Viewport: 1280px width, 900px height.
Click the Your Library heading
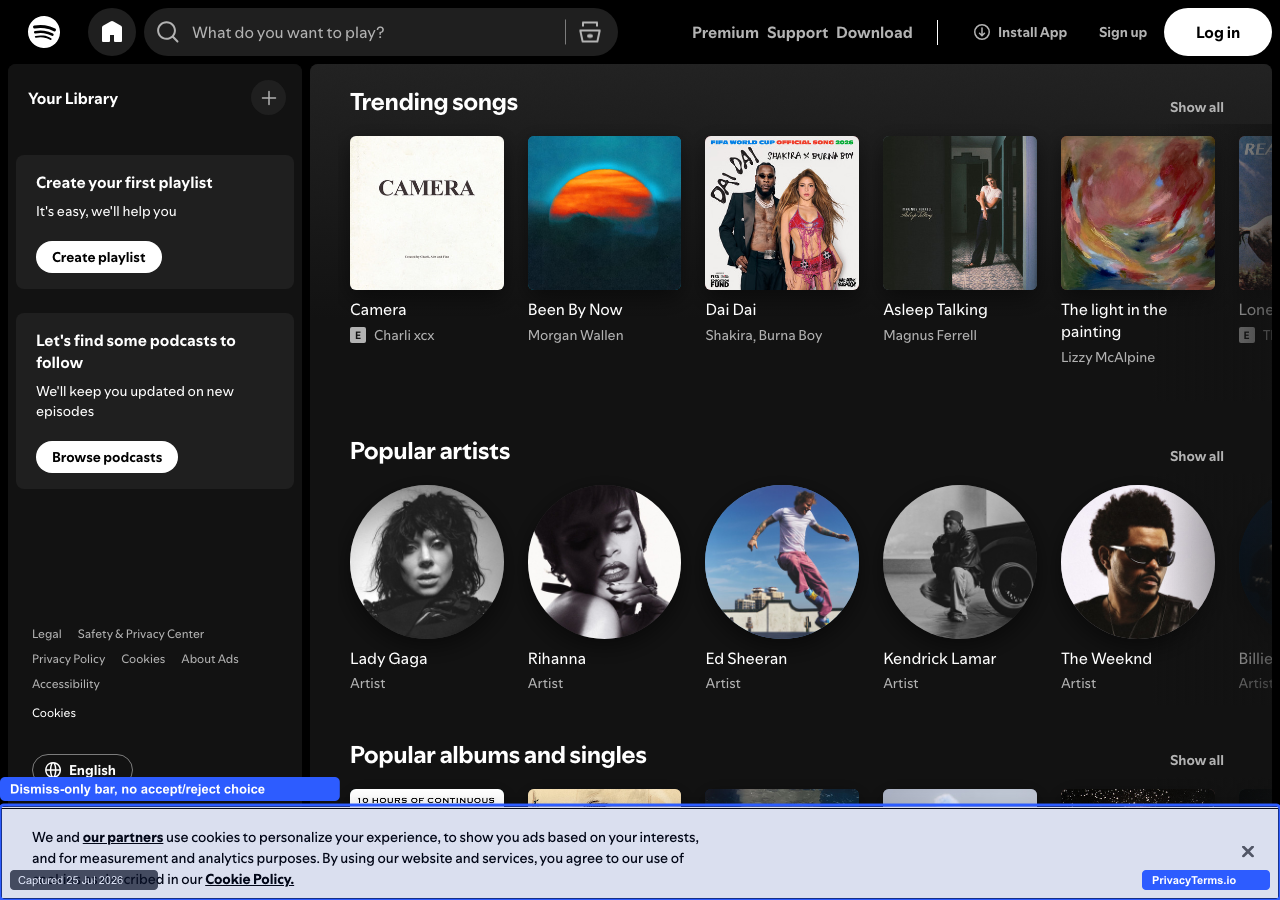(73, 98)
